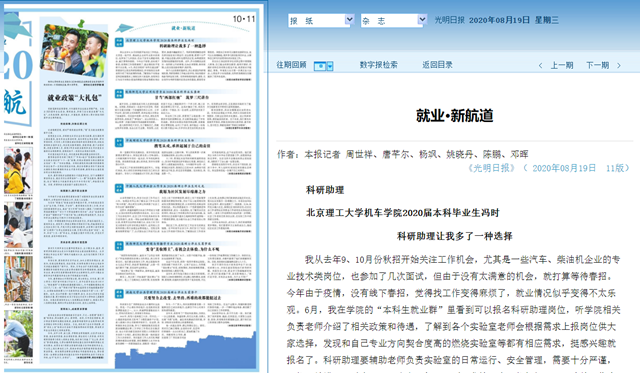
Task: Click the 就业·新航道 article title
Action: [454, 115]
